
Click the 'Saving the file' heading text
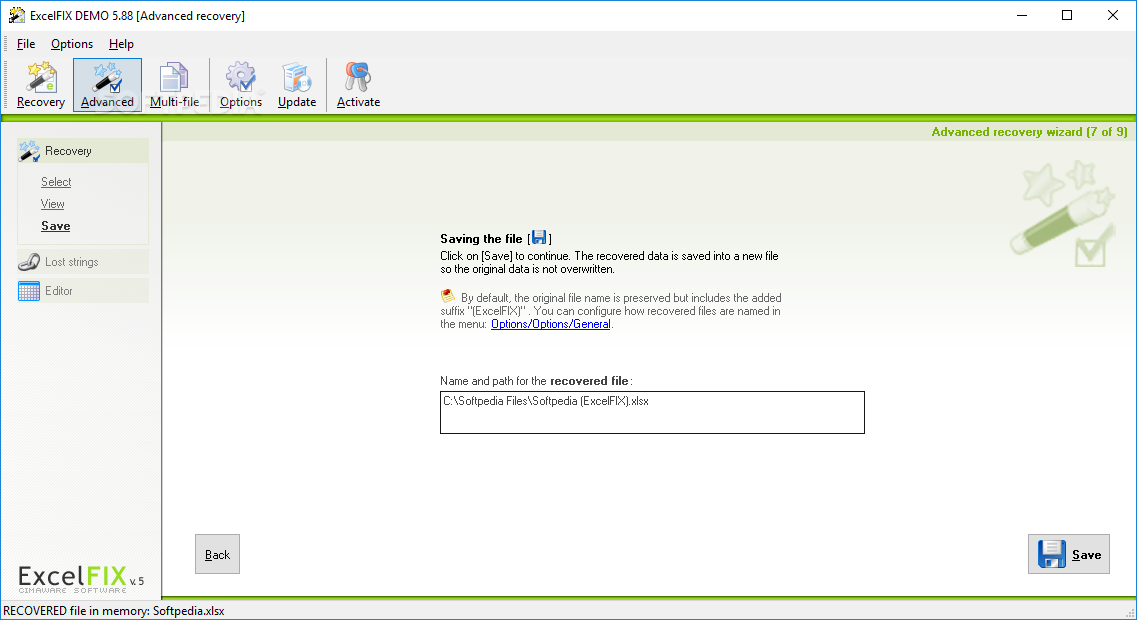click(x=481, y=239)
